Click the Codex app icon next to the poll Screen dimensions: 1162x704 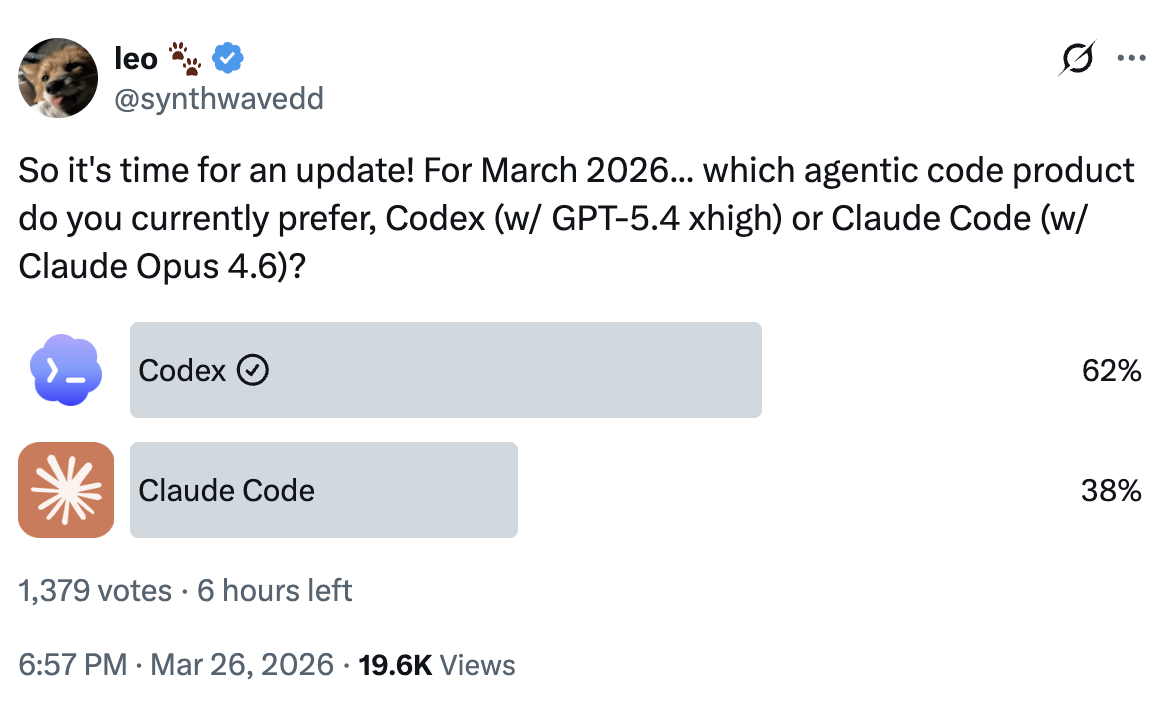point(64,370)
